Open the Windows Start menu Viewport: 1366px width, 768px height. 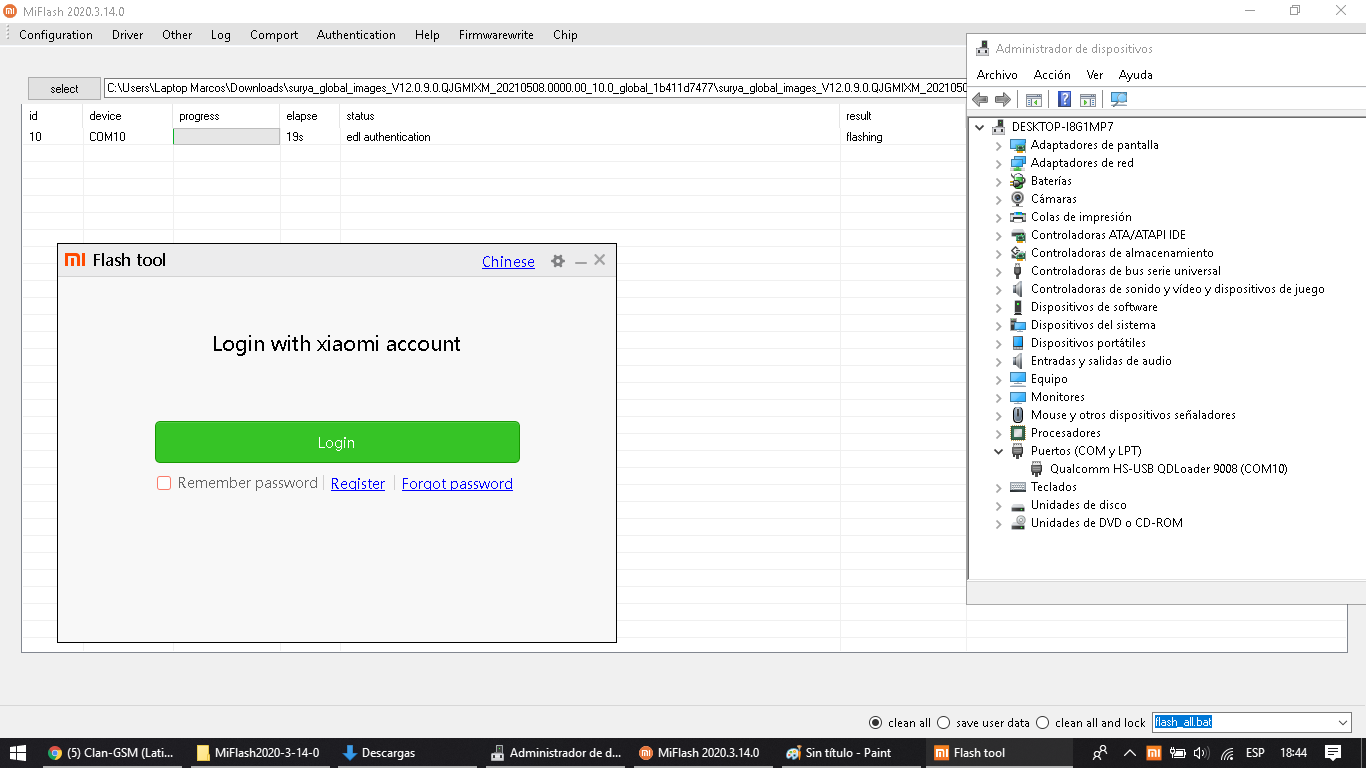pyautogui.click(x=18, y=752)
